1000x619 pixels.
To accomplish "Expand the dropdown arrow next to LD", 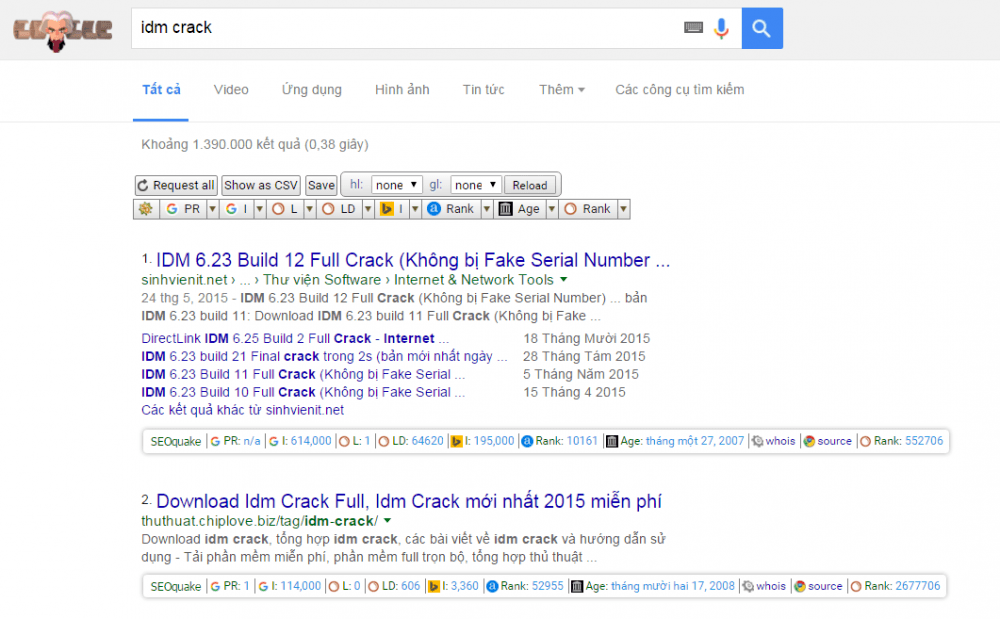I will [368, 208].
